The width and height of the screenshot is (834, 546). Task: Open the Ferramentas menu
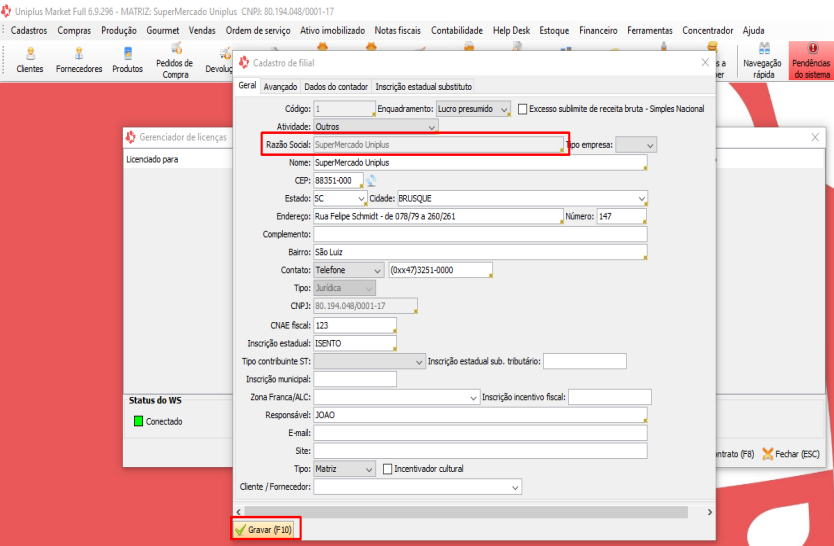click(649, 30)
